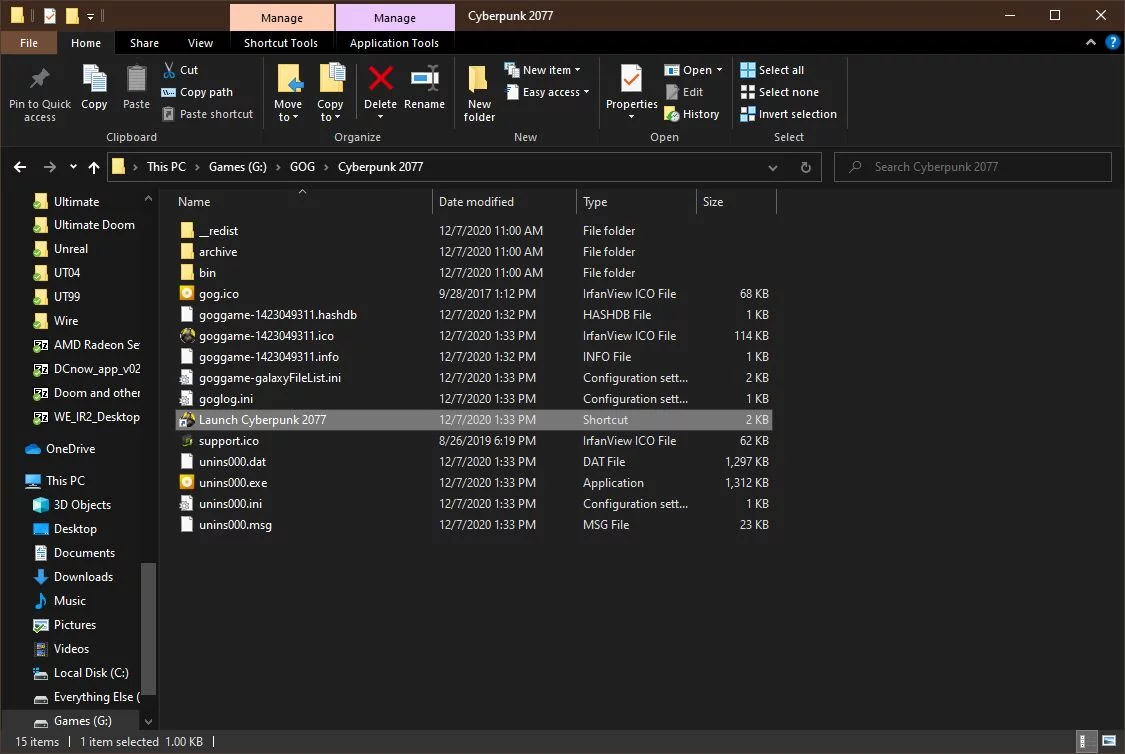Screen dimensions: 1125x754
Task: Click Select none
Action: [x=779, y=92]
